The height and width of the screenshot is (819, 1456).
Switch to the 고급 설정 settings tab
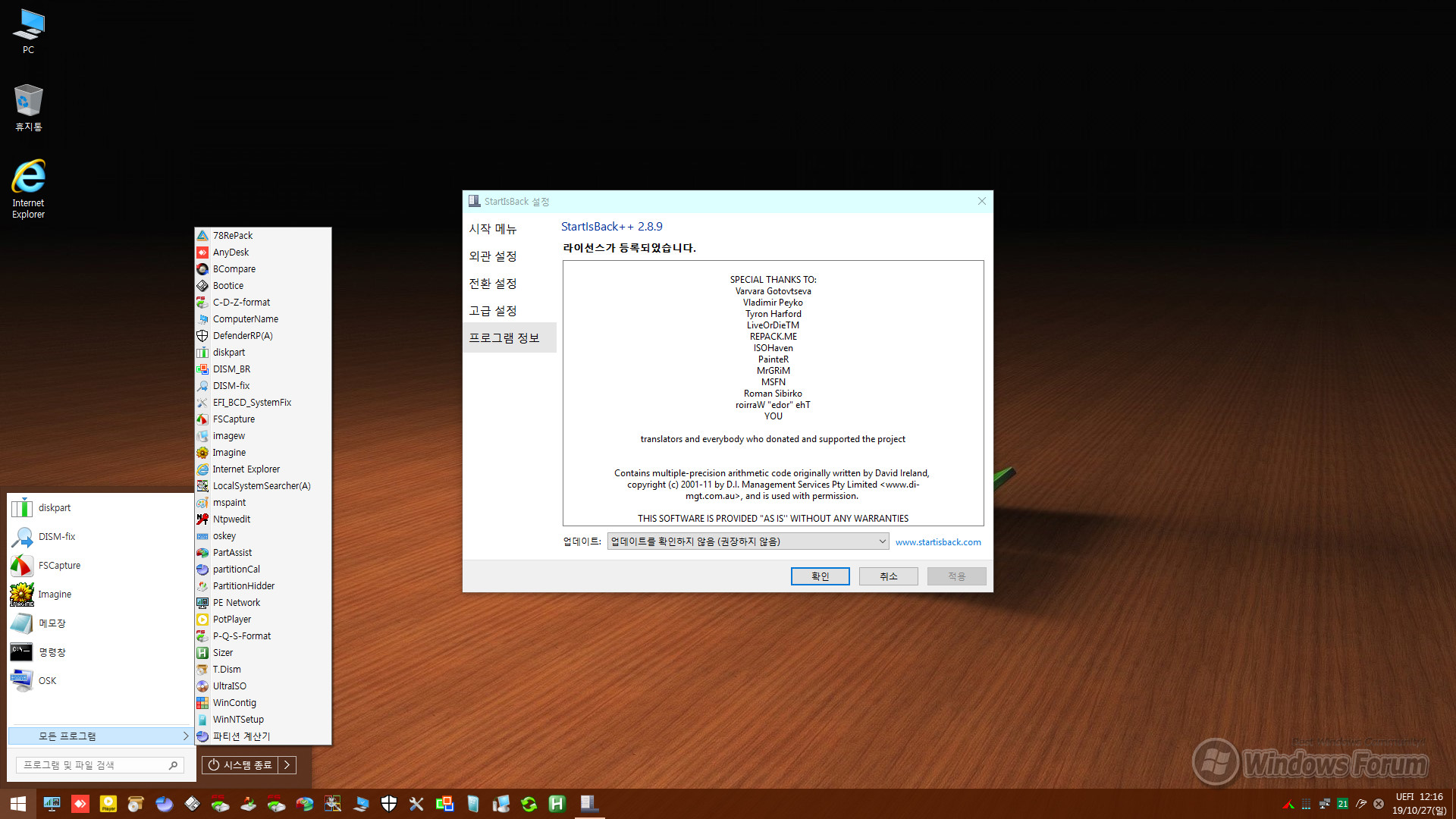[493, 311]
